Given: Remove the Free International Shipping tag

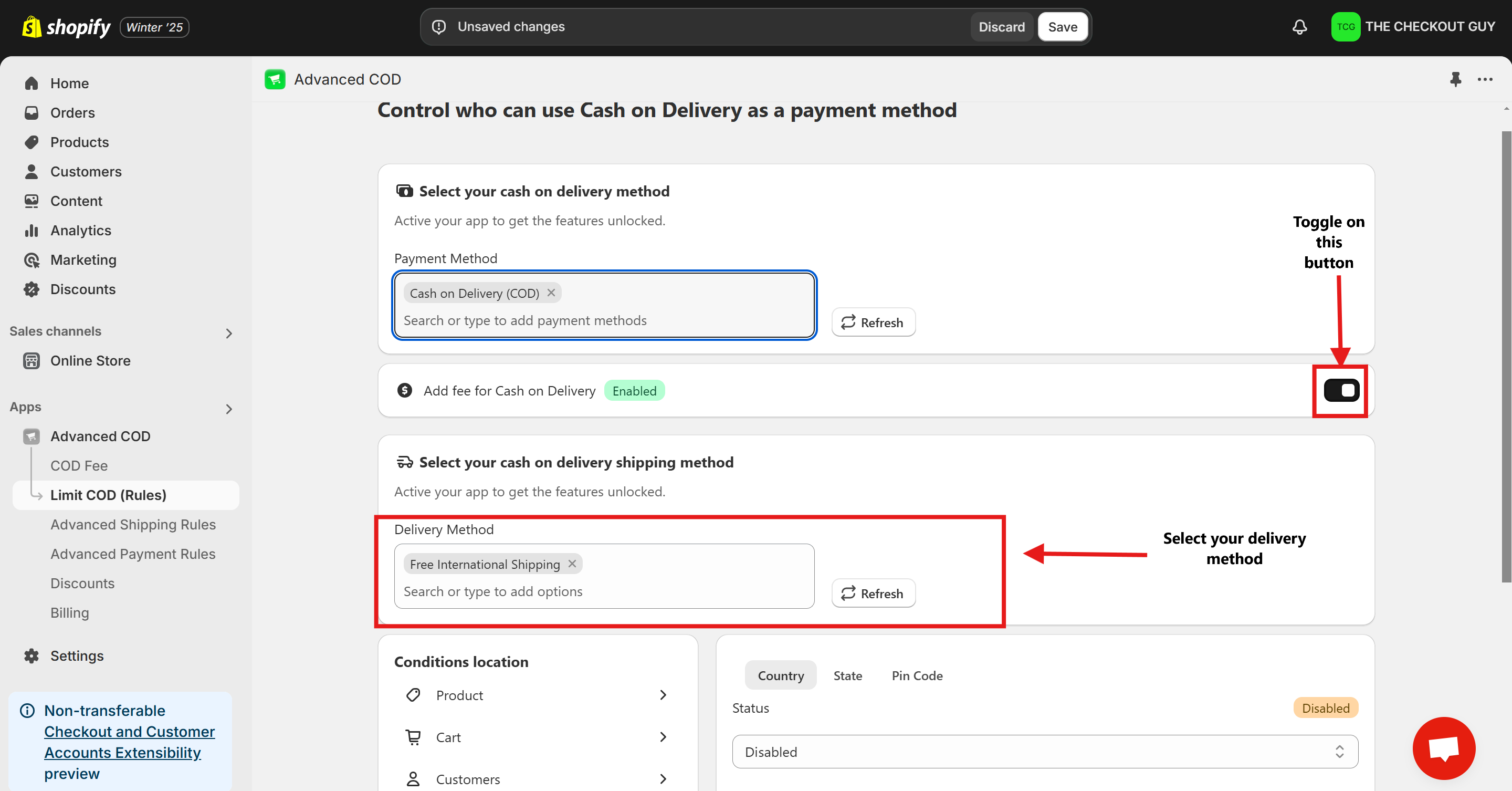Looking at the screenshot, I should 572,564.
